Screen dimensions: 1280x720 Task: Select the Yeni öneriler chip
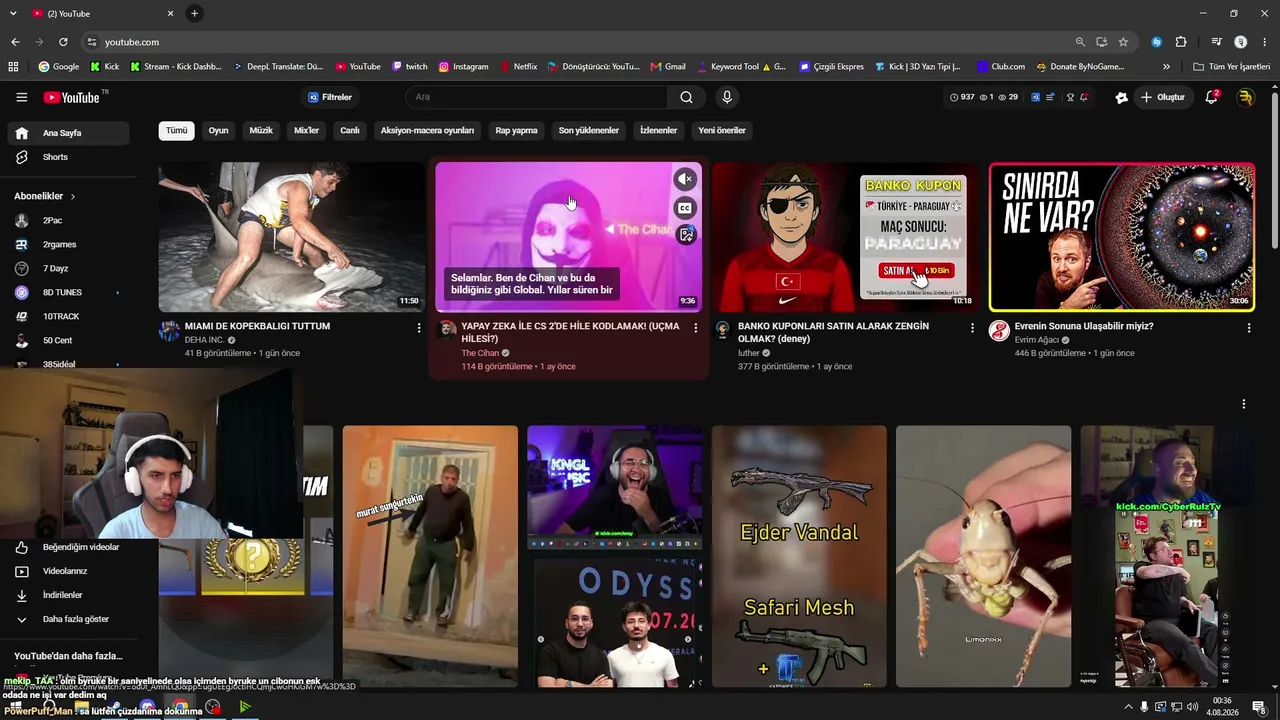722,130
